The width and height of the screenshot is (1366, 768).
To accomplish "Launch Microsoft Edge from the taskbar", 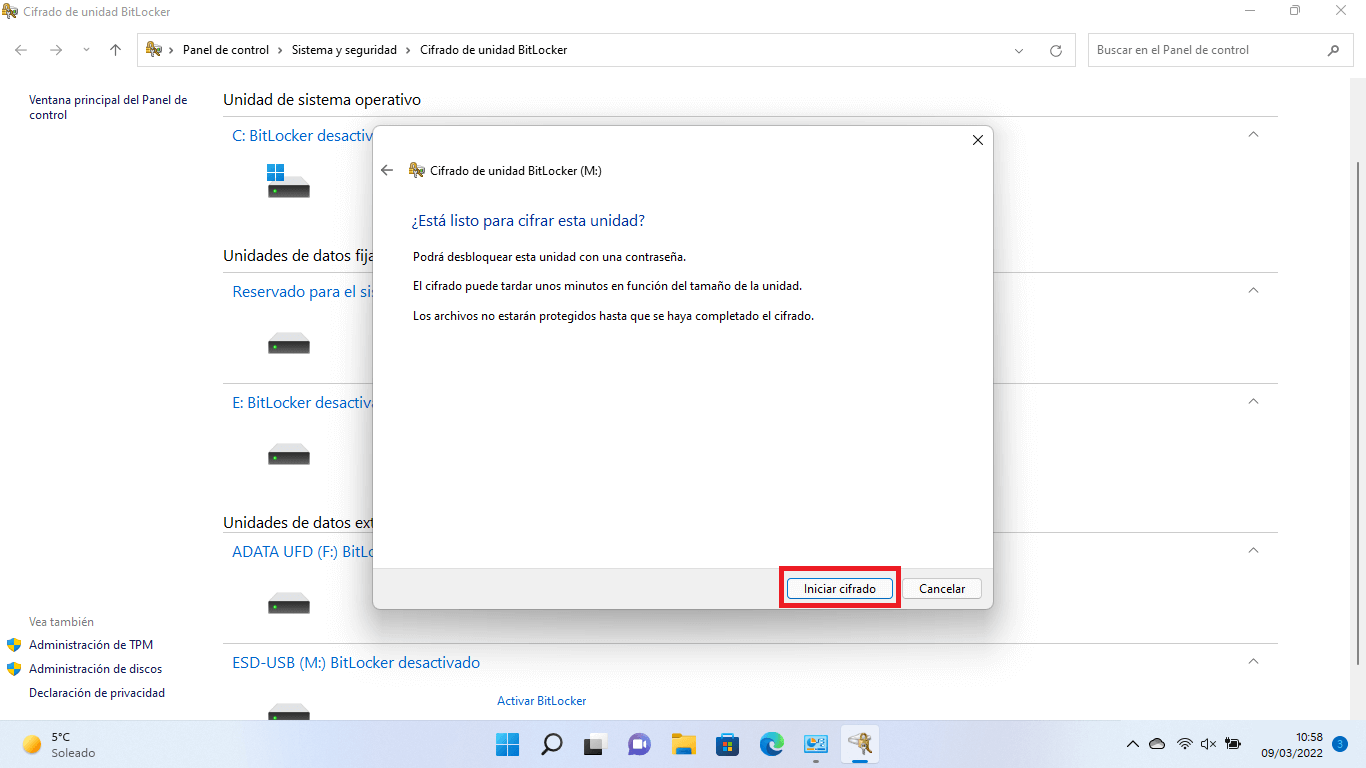I will tap(772, 744).
